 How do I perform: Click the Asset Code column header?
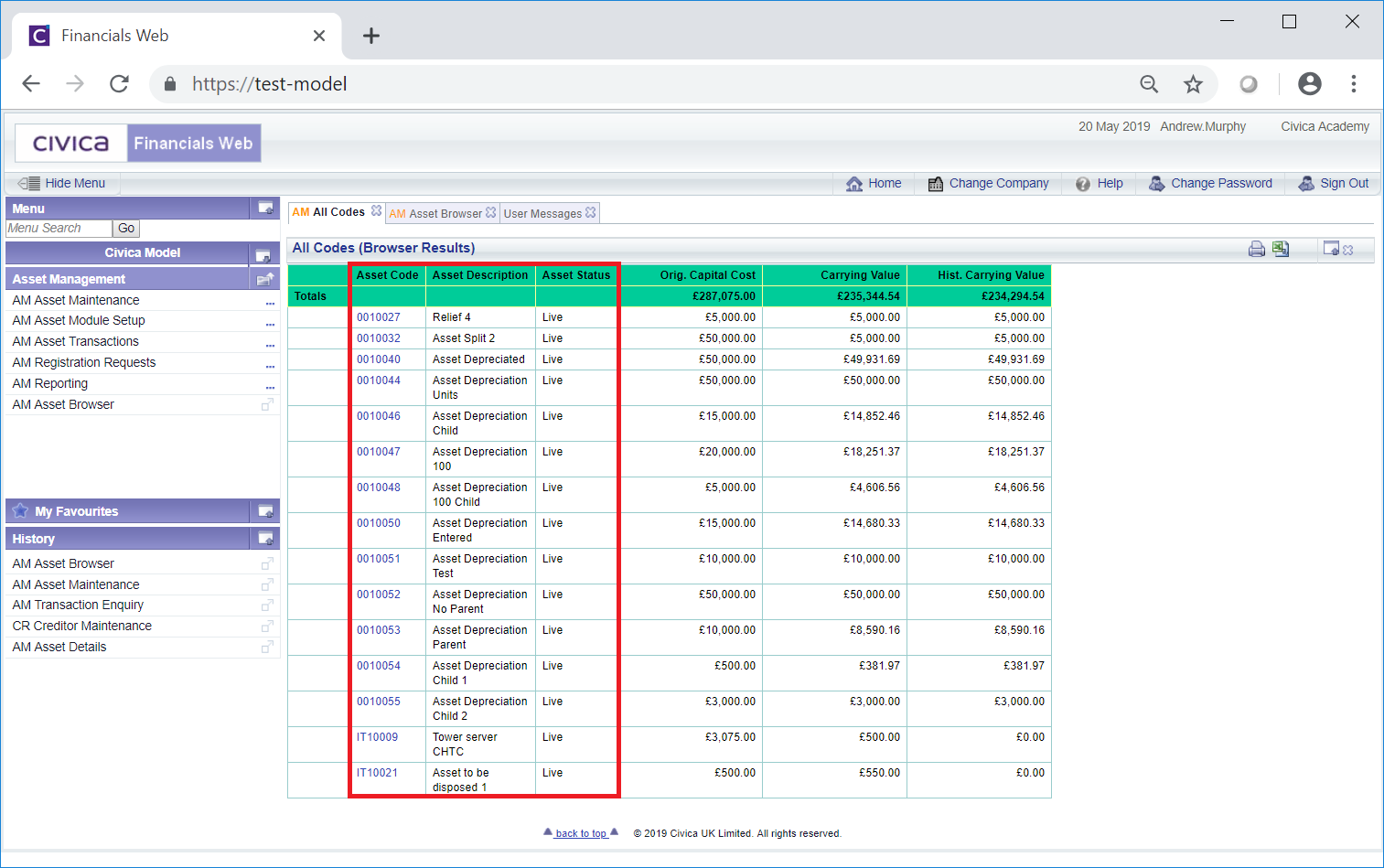[387, 275]
